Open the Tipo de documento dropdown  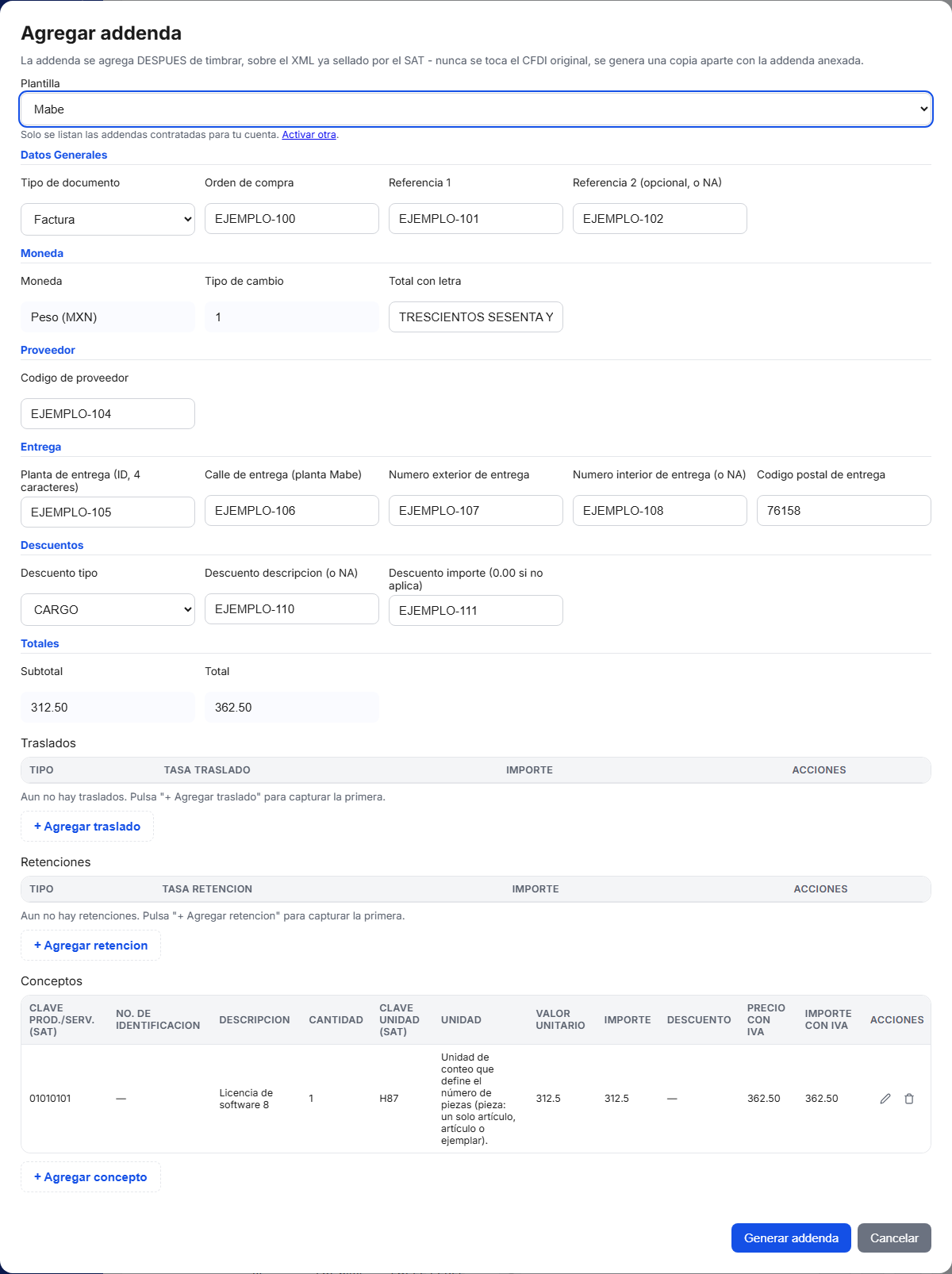(108, 220)
